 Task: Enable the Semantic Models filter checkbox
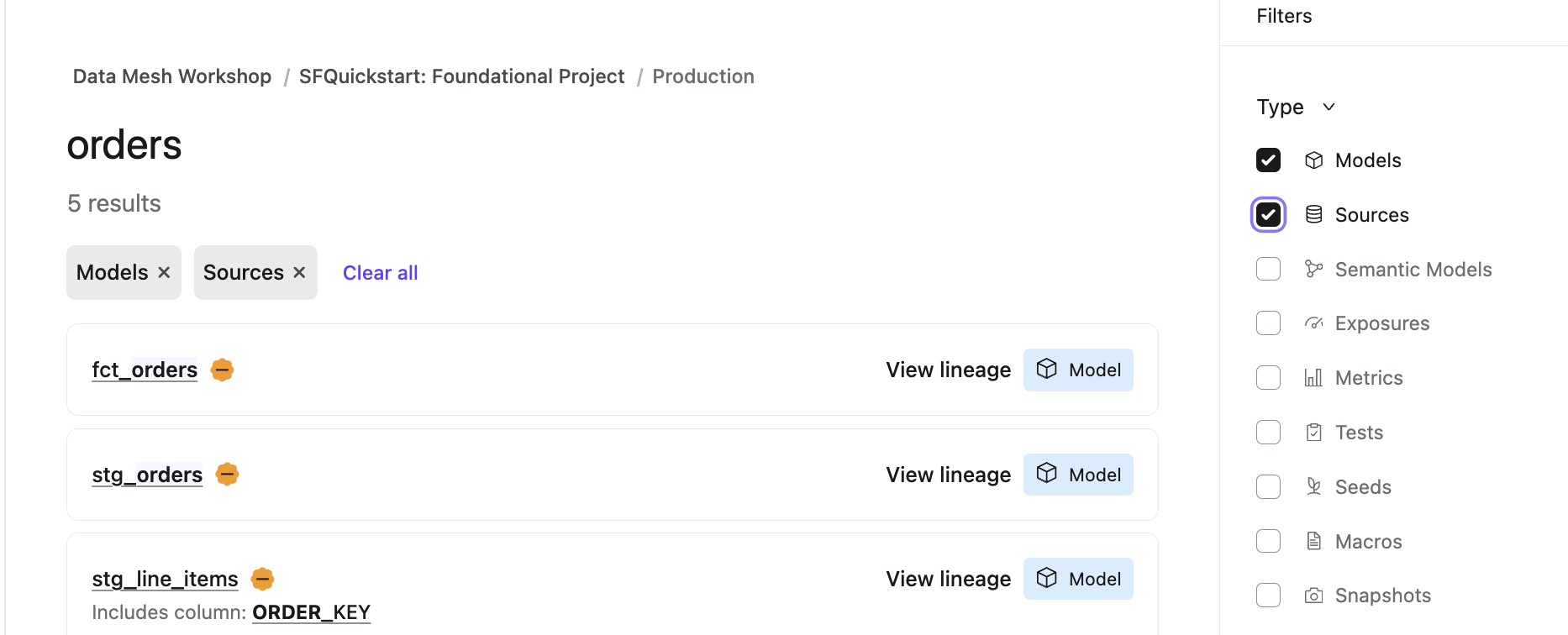[x=1268, y=270]
